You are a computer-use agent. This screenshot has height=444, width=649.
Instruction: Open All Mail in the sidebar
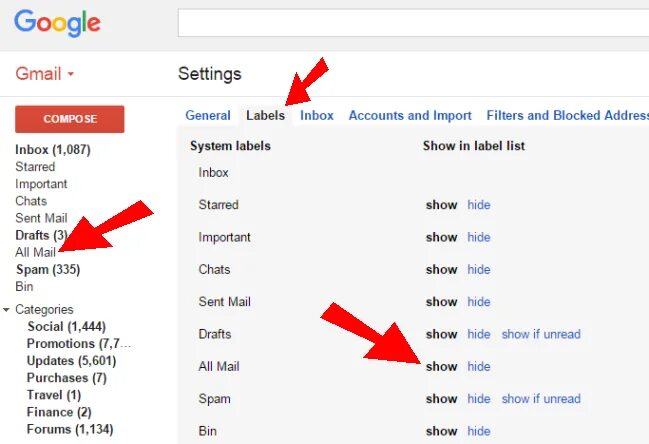(x=35, y=252)
